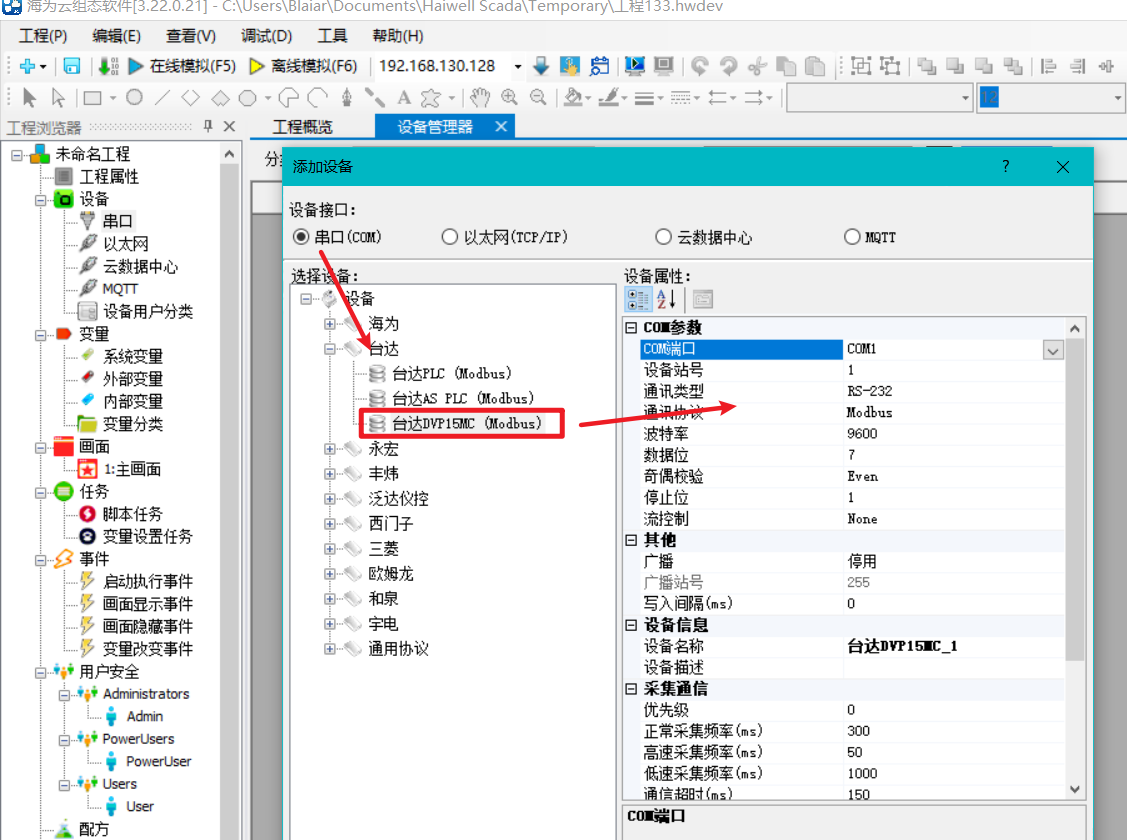This screenshot has height=840, width=1127.
Task: Open the 编辑(E) menu
Action: [116, 36]
